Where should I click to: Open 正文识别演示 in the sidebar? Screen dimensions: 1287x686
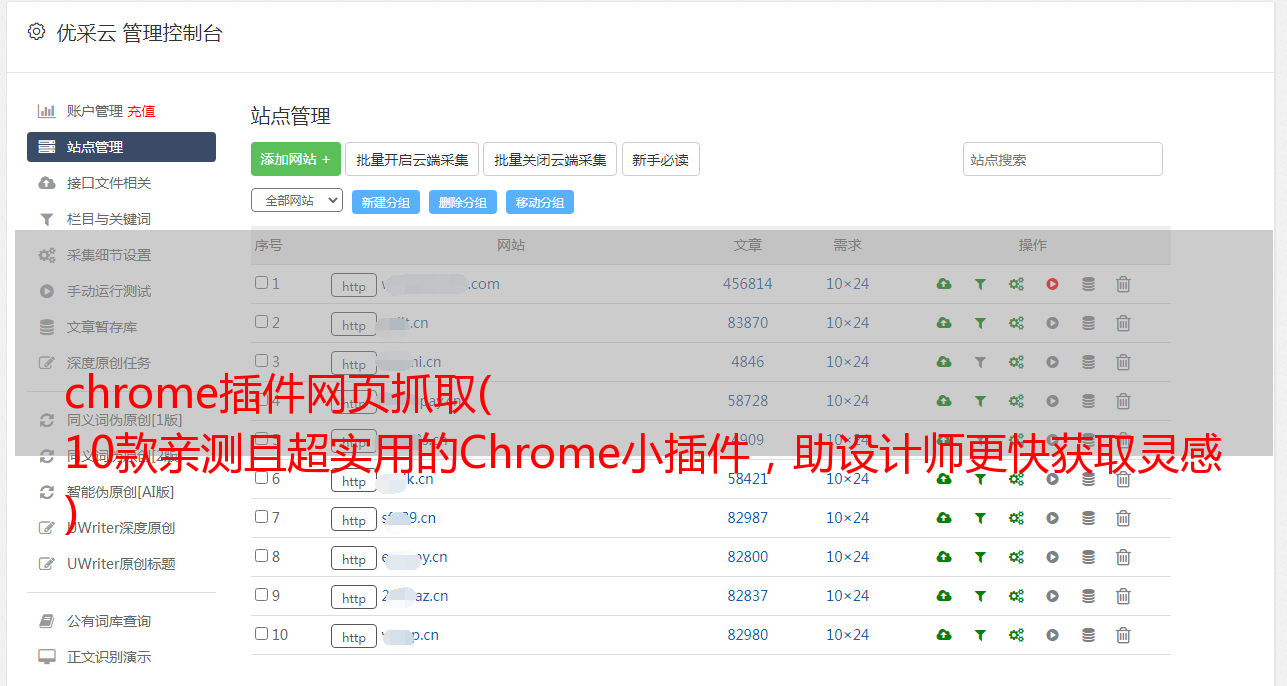109,658
